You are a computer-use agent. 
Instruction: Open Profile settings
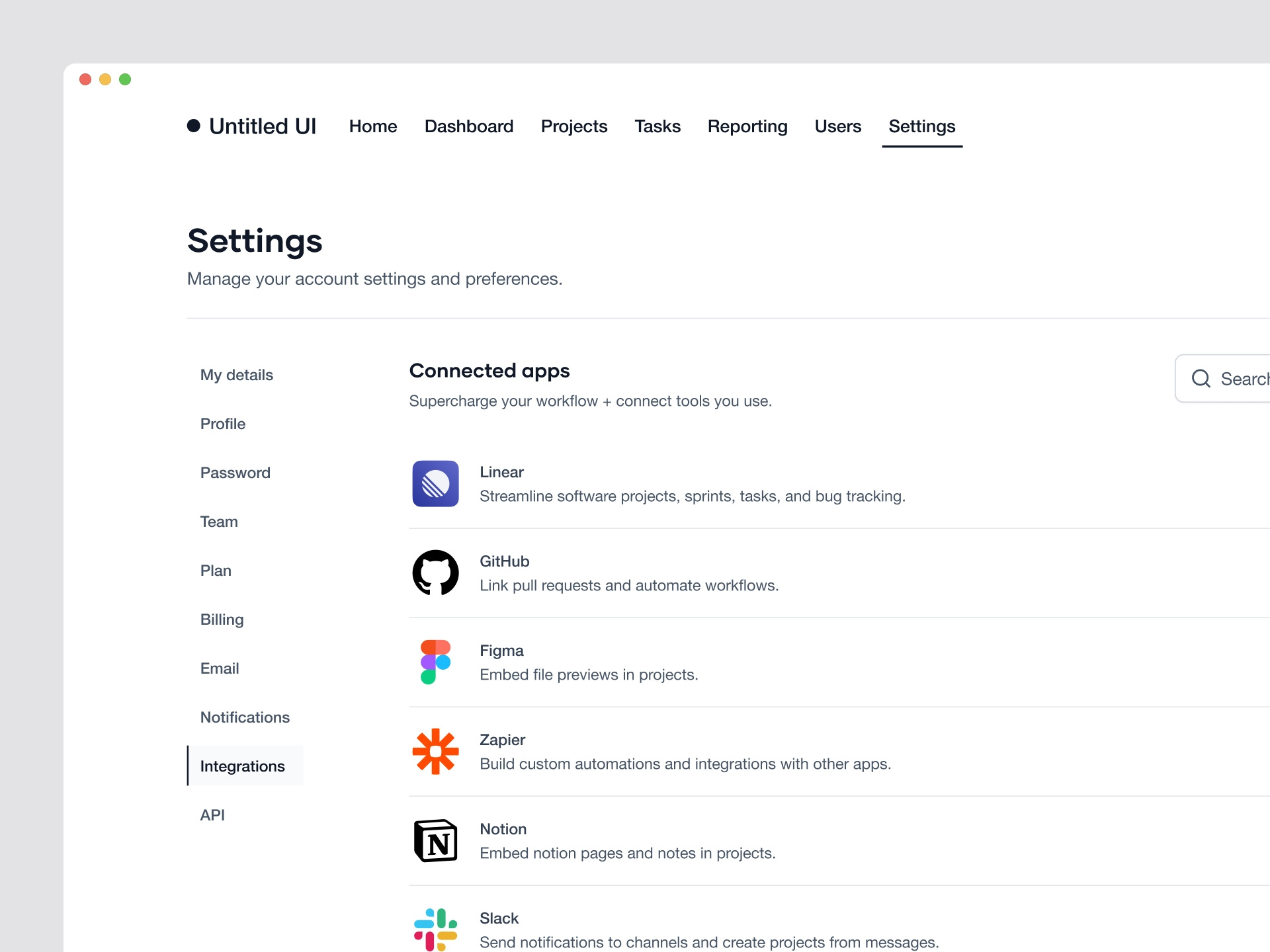[x=223, y=424]
